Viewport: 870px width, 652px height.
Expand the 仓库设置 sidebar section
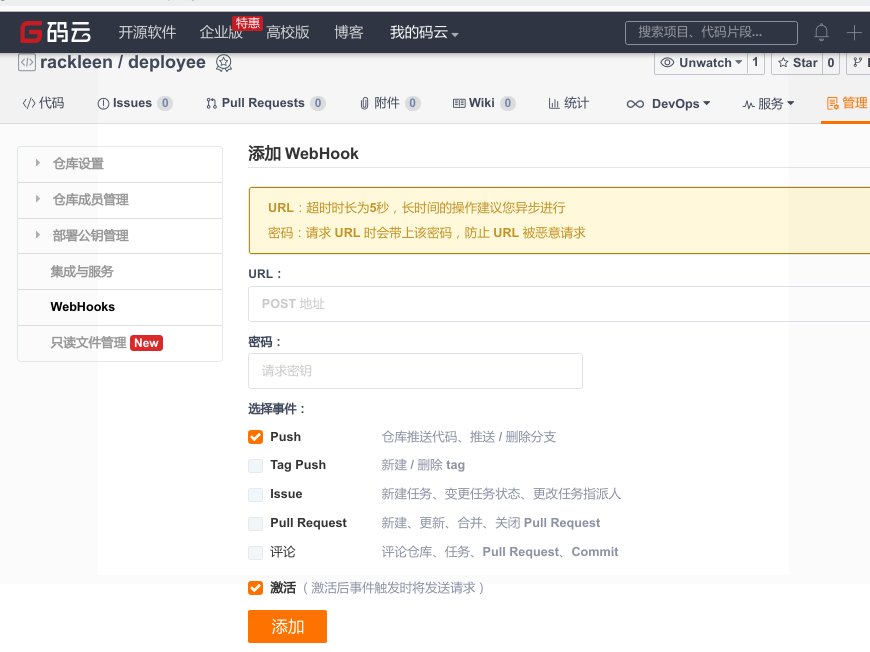pyautogui.click(x=78, y=164)
